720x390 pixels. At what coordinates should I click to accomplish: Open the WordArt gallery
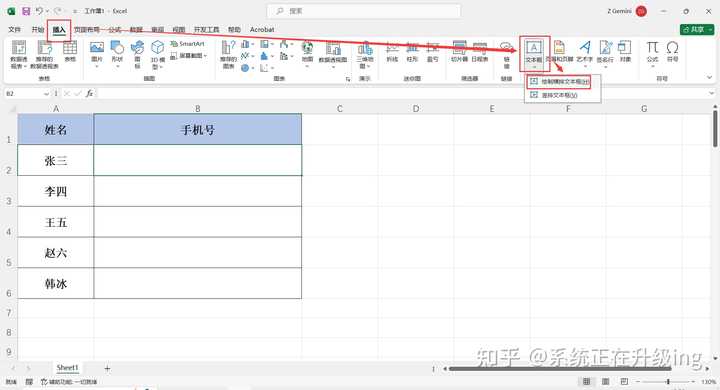pyautogui.click(x=585, y=53)
